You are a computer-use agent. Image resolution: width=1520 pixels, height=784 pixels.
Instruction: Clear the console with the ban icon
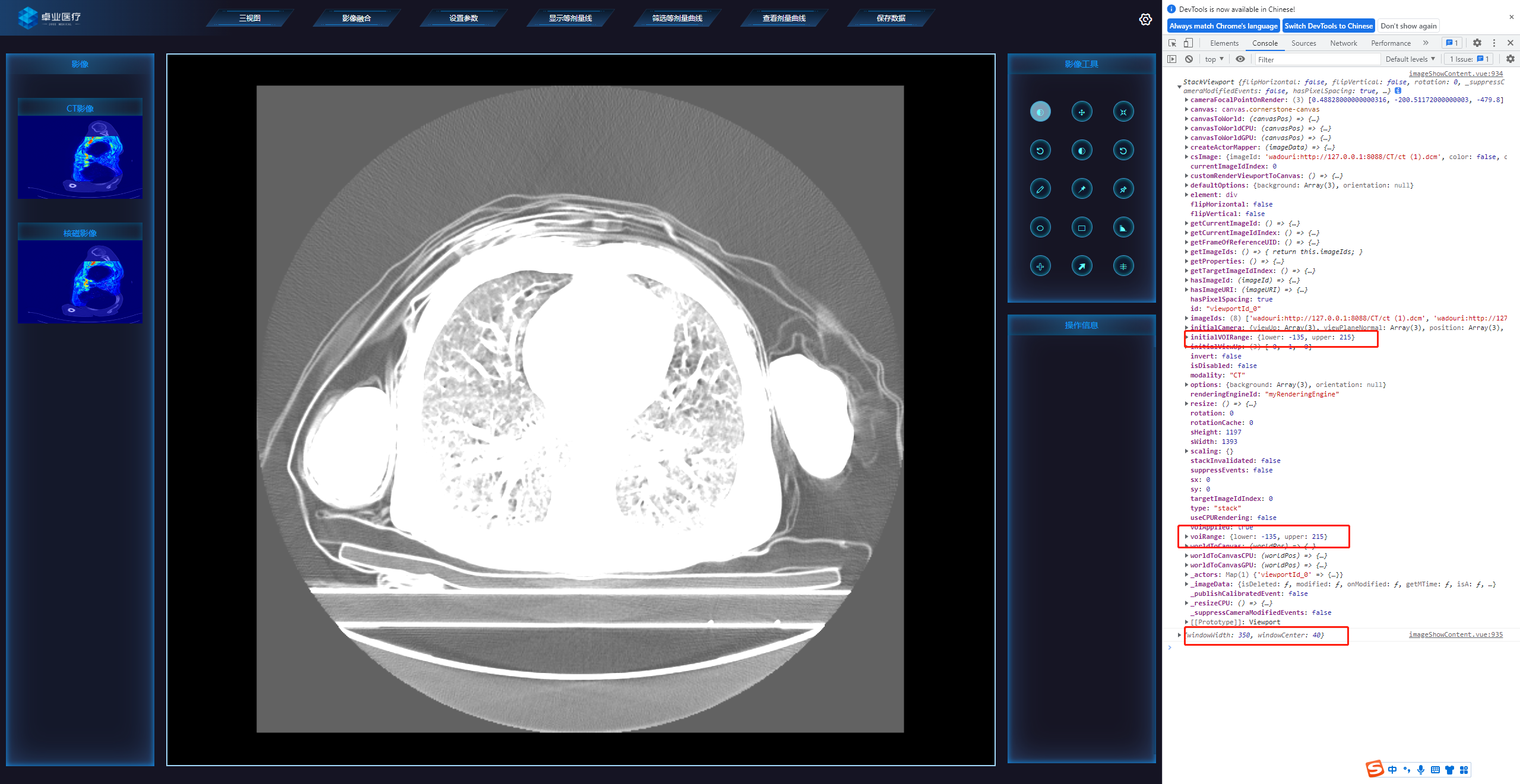pyautogui.click(x=1189, y=59)
